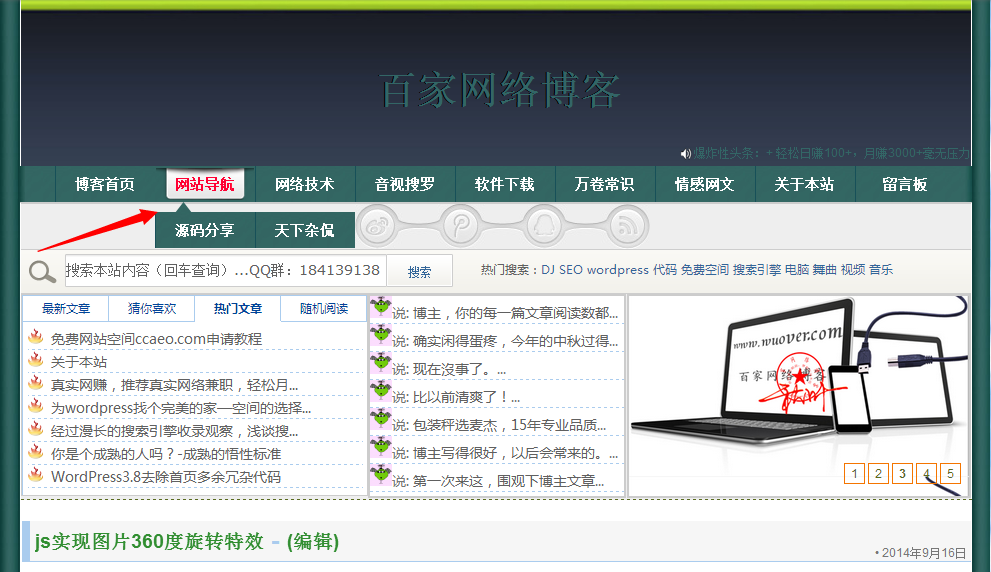Click the QQ penguin social icon
The width and height of the screenshot is (991, 572).
click(x=544, y=226)
